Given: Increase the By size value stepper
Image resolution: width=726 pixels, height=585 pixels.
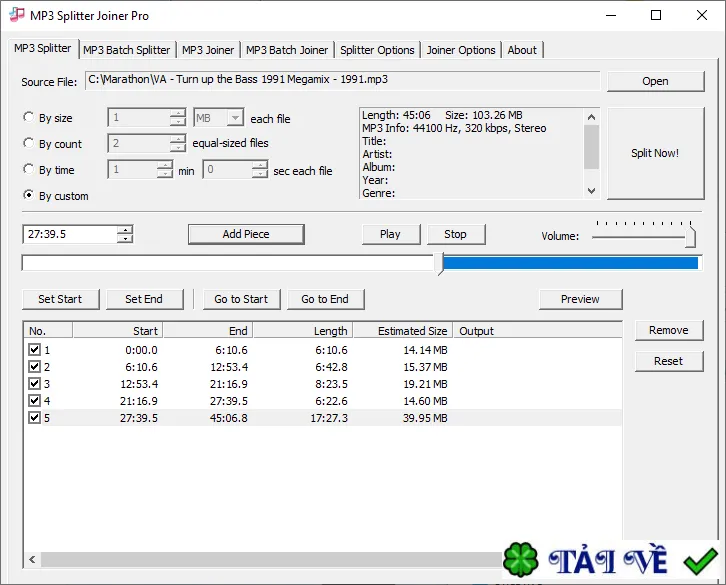Looking at the screenshot, I should coord(178,113).
